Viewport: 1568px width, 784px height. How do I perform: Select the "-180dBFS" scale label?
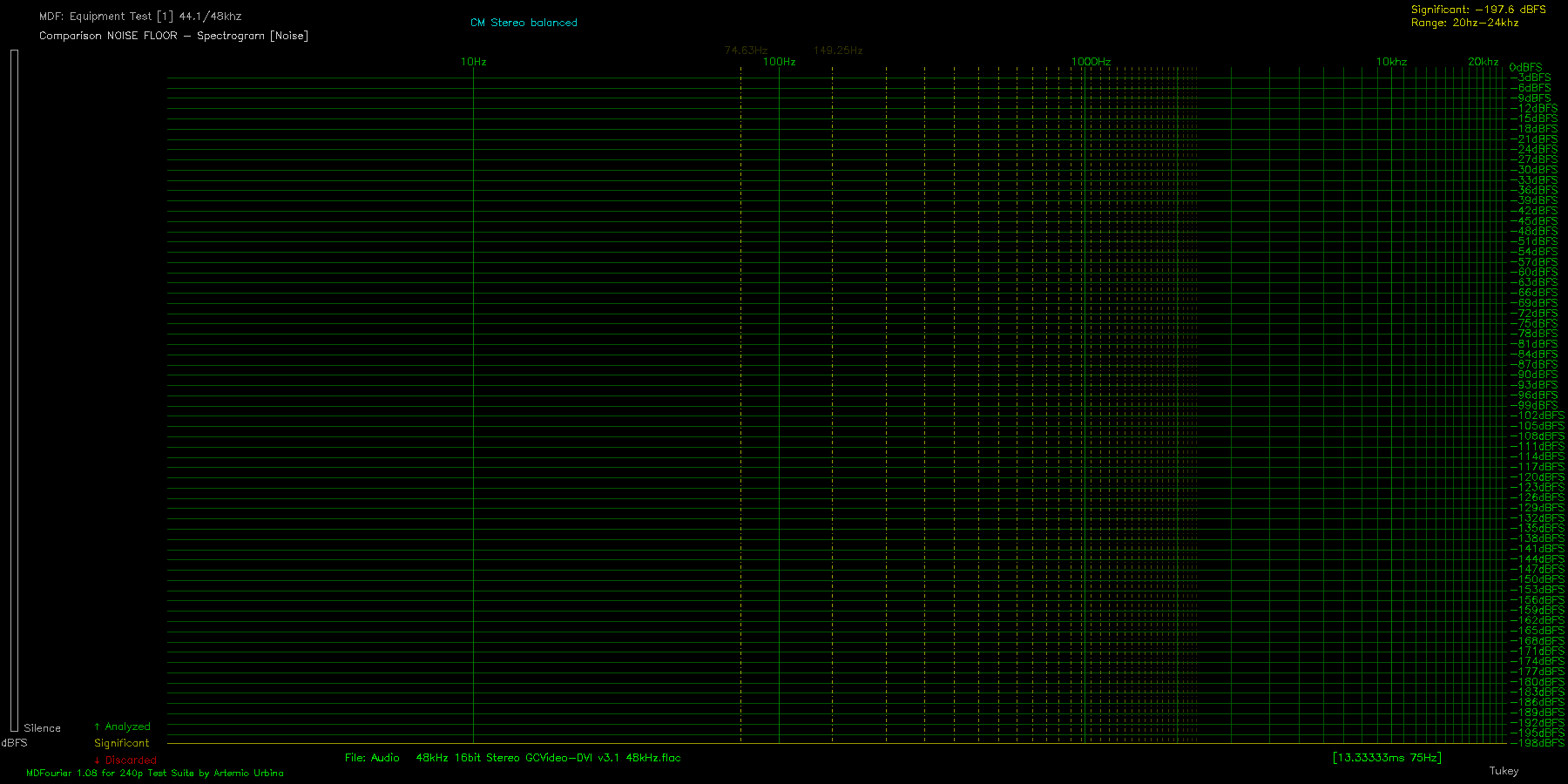point(1538,682)
